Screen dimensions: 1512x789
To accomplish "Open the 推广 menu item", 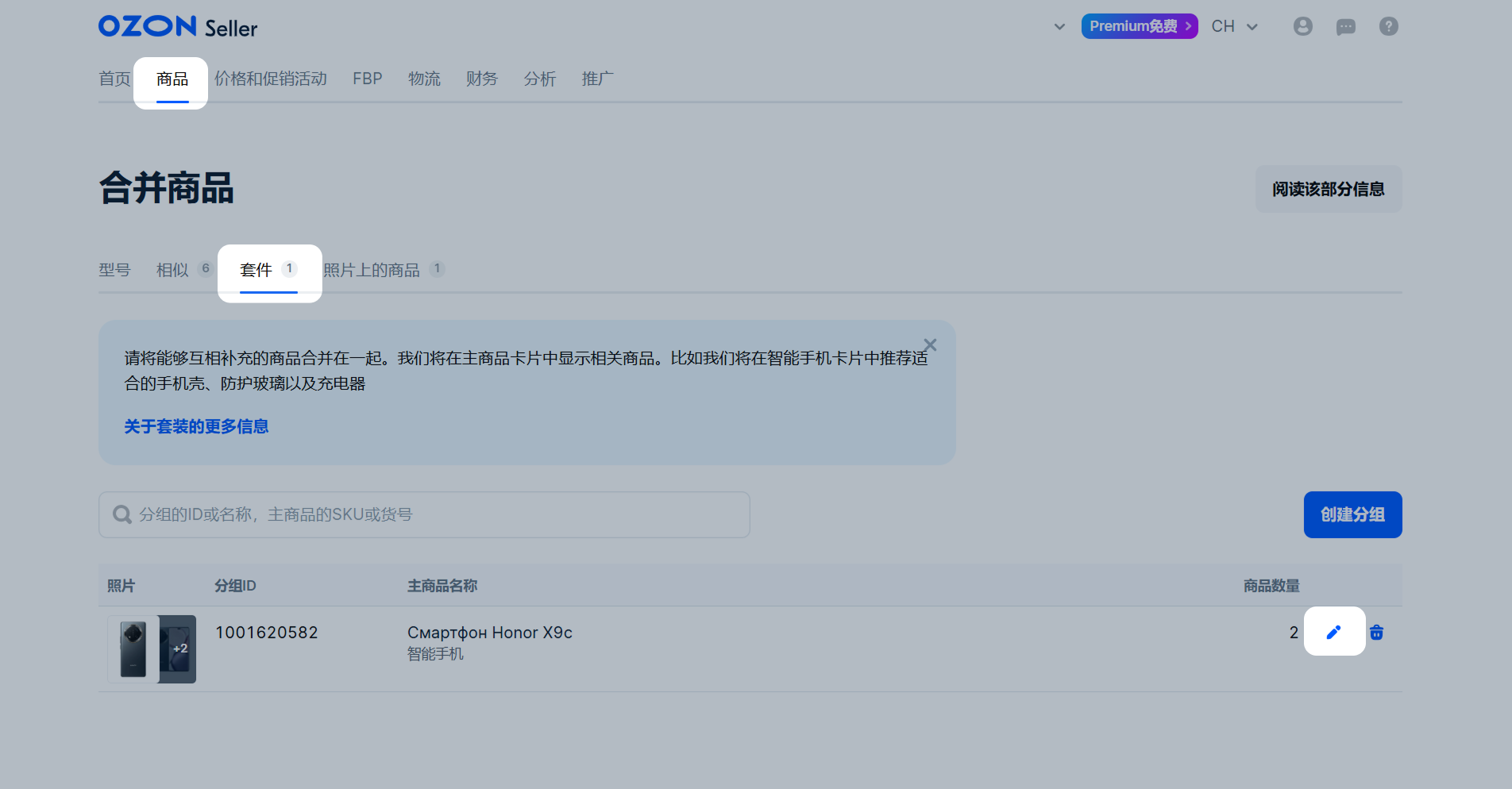I will coord(597,79).
